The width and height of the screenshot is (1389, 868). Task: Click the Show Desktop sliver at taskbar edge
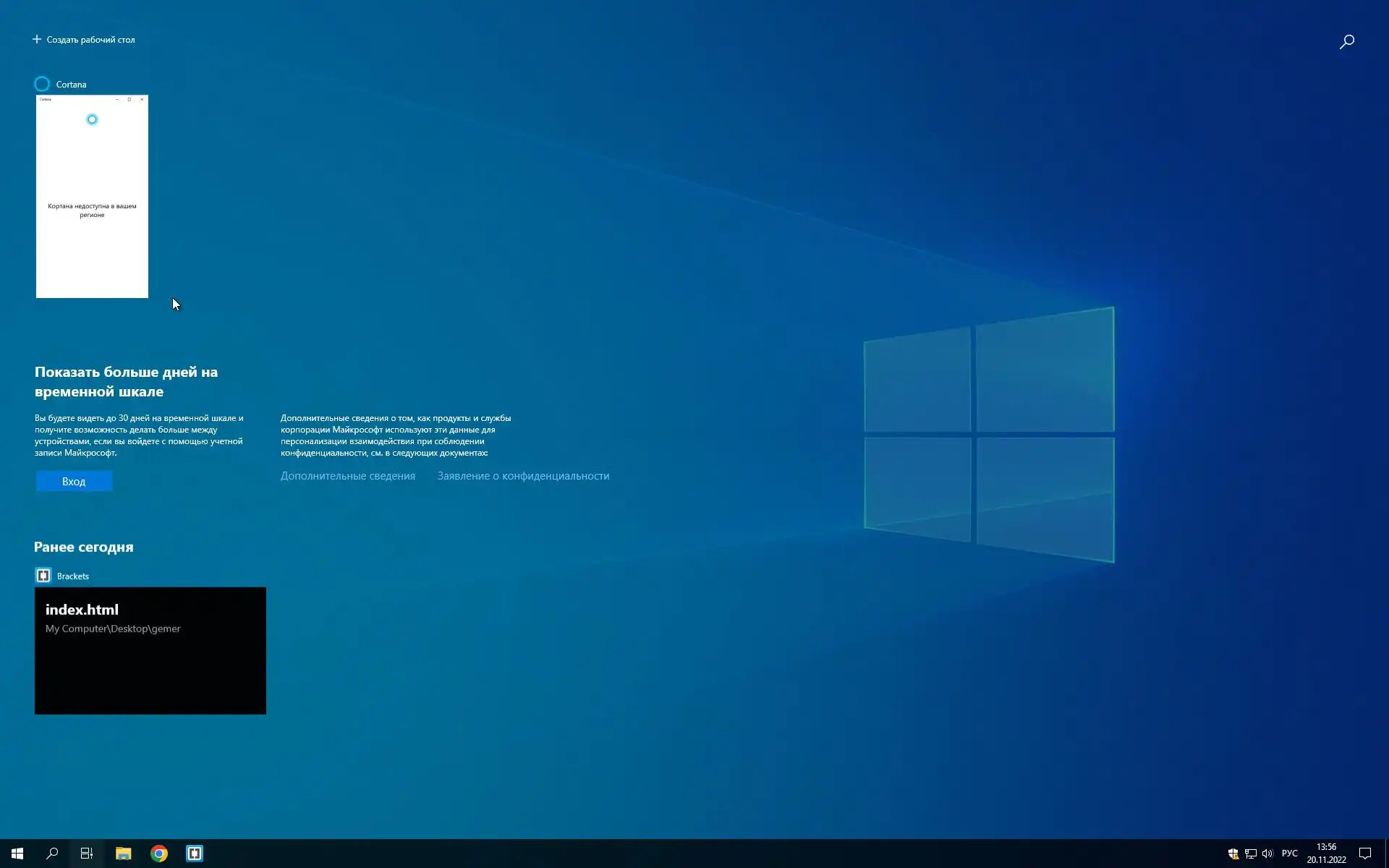[x=1386, y=854]
